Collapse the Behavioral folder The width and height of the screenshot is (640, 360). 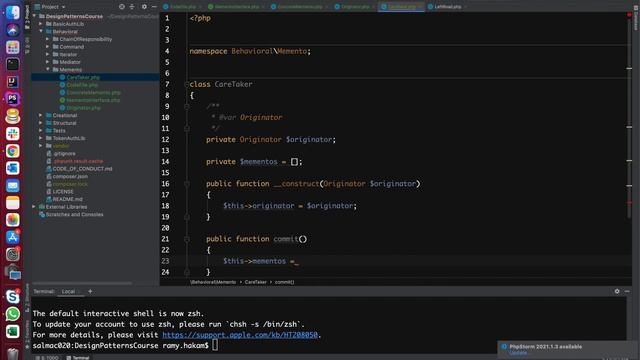click(41, 31)
